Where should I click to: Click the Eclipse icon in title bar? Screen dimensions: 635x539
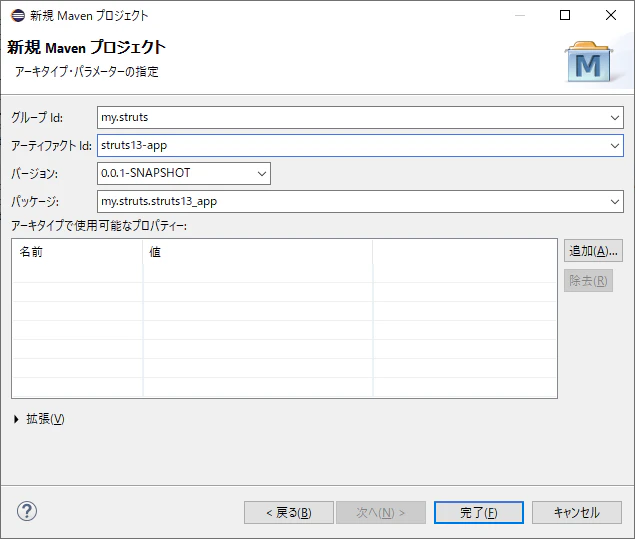coord(18,15)
